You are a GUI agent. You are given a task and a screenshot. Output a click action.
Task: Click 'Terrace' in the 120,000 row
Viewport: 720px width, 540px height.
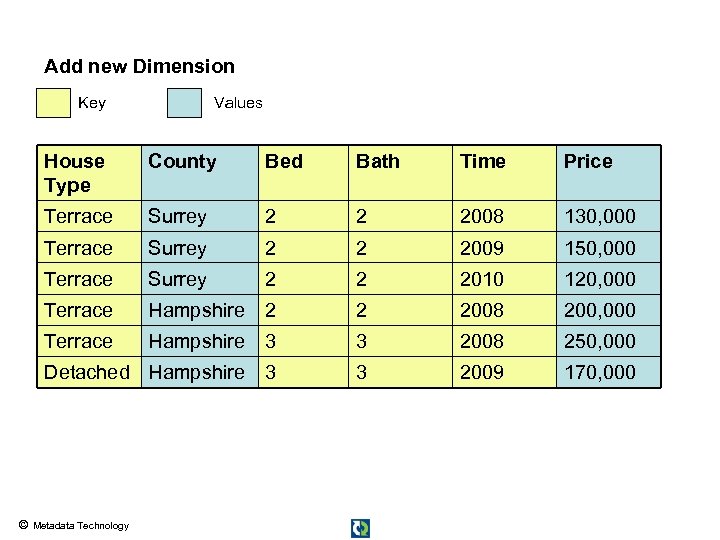click(x=89, y=279)
